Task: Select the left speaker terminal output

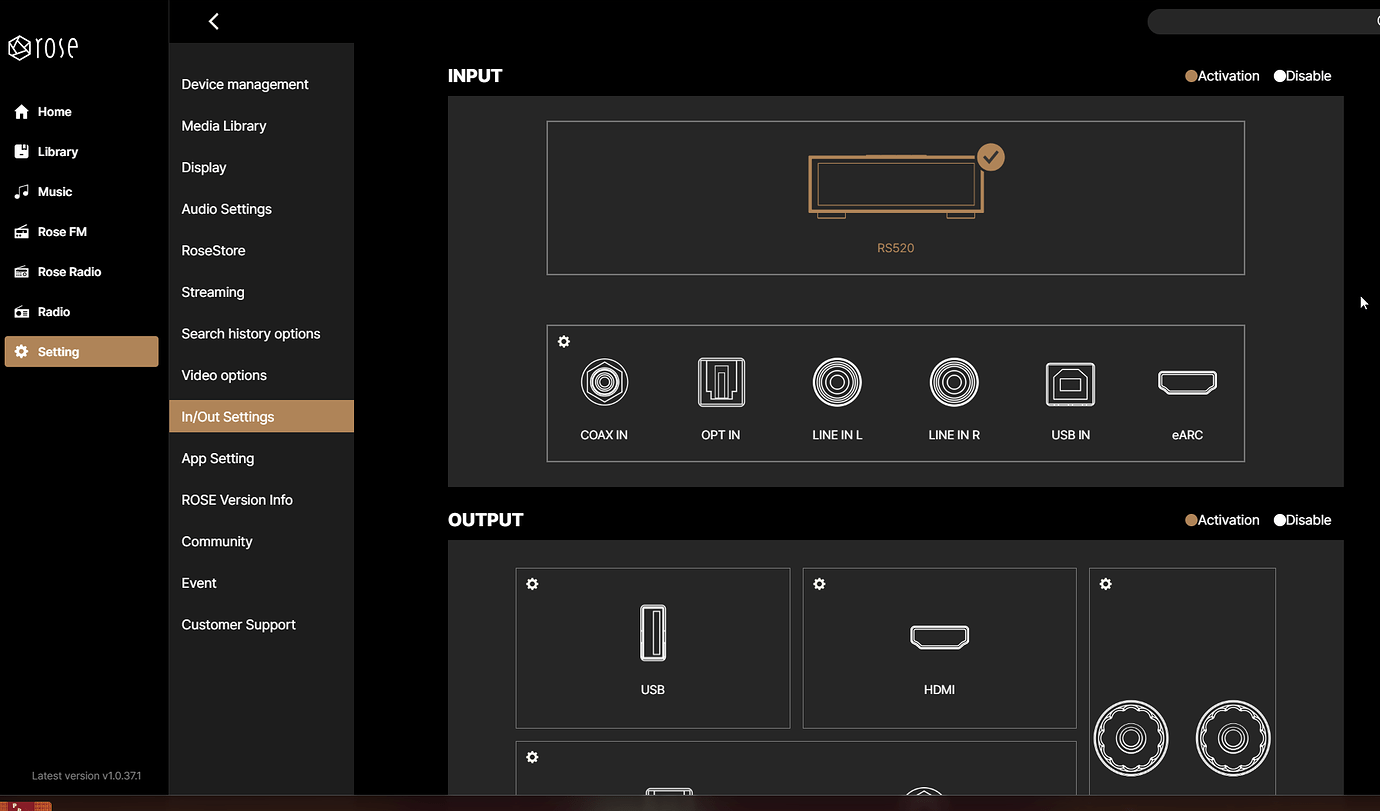Action: (1131, 738)
